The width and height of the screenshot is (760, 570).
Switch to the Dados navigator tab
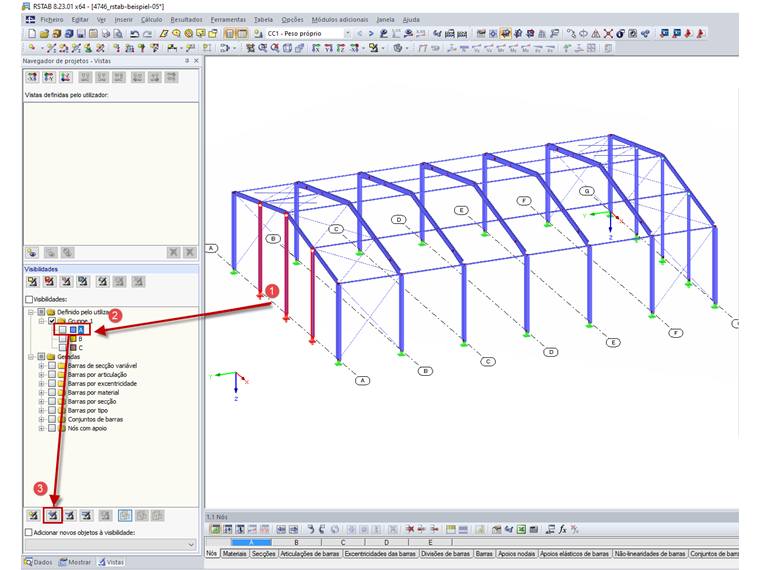click(38, 562)
